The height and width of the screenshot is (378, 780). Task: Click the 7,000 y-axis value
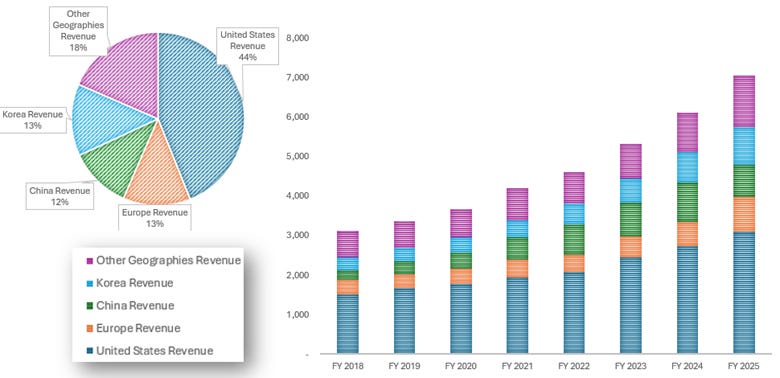pos(298,78)
